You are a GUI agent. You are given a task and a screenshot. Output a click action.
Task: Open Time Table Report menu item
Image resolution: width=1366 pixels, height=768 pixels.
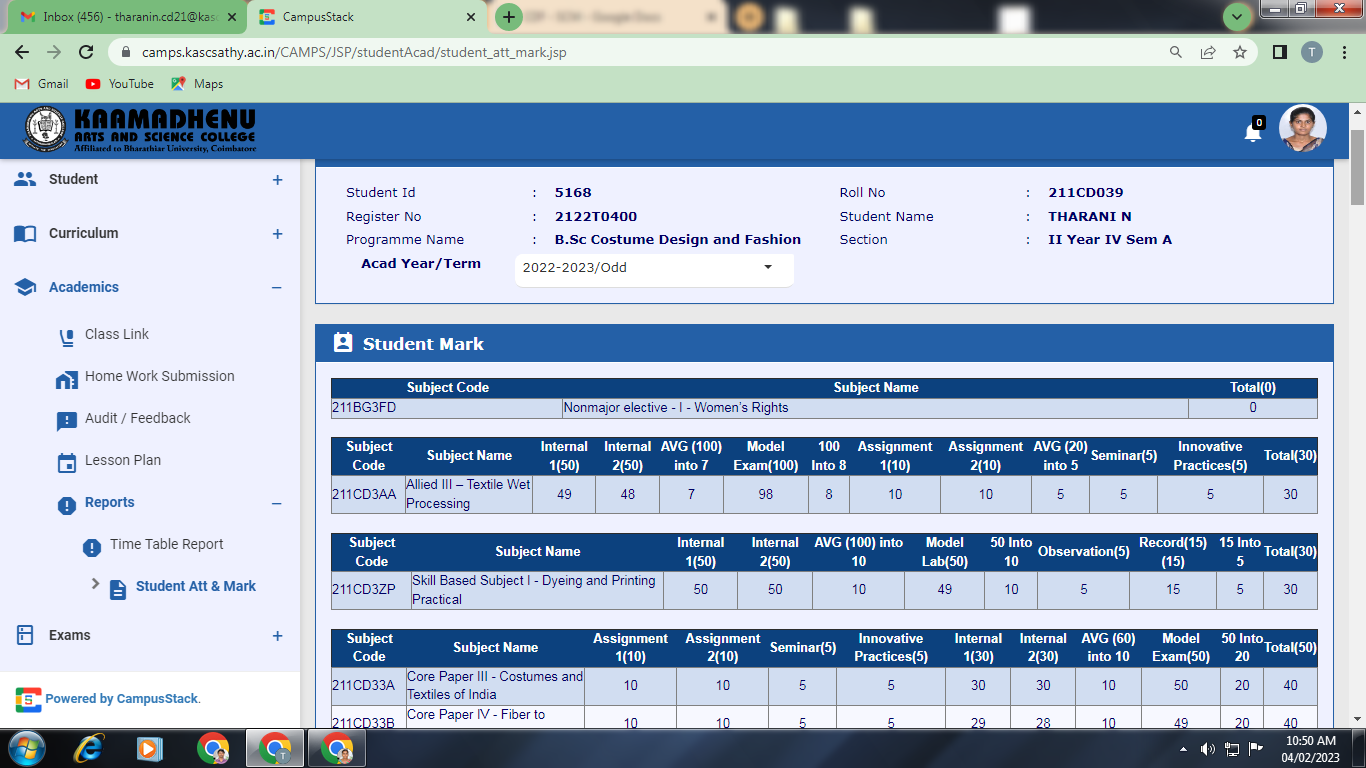pyautogui.click(x=167, y=544)
